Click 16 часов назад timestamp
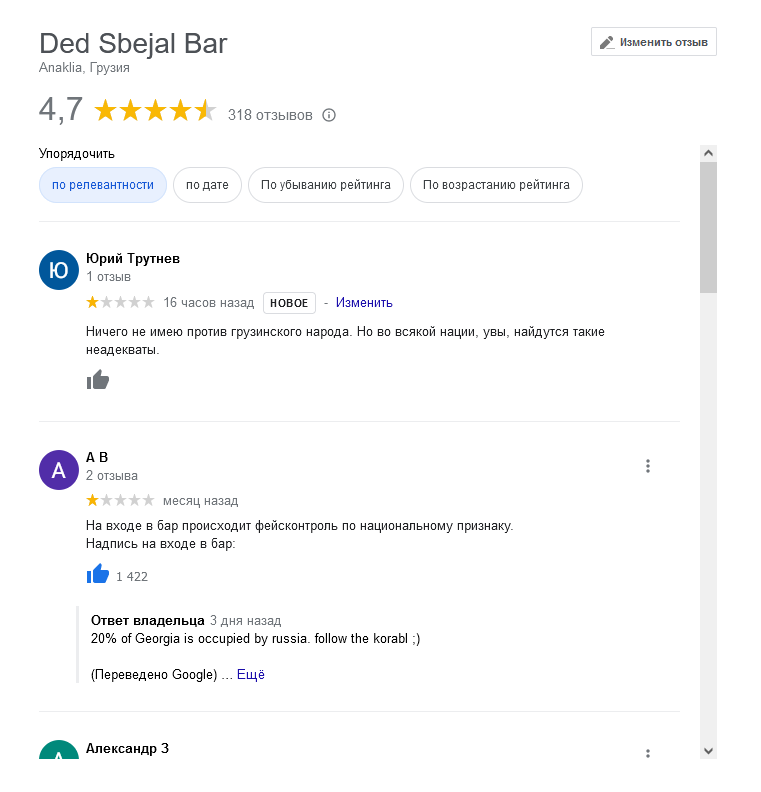761x792 pixels. (x=209, y=303)
